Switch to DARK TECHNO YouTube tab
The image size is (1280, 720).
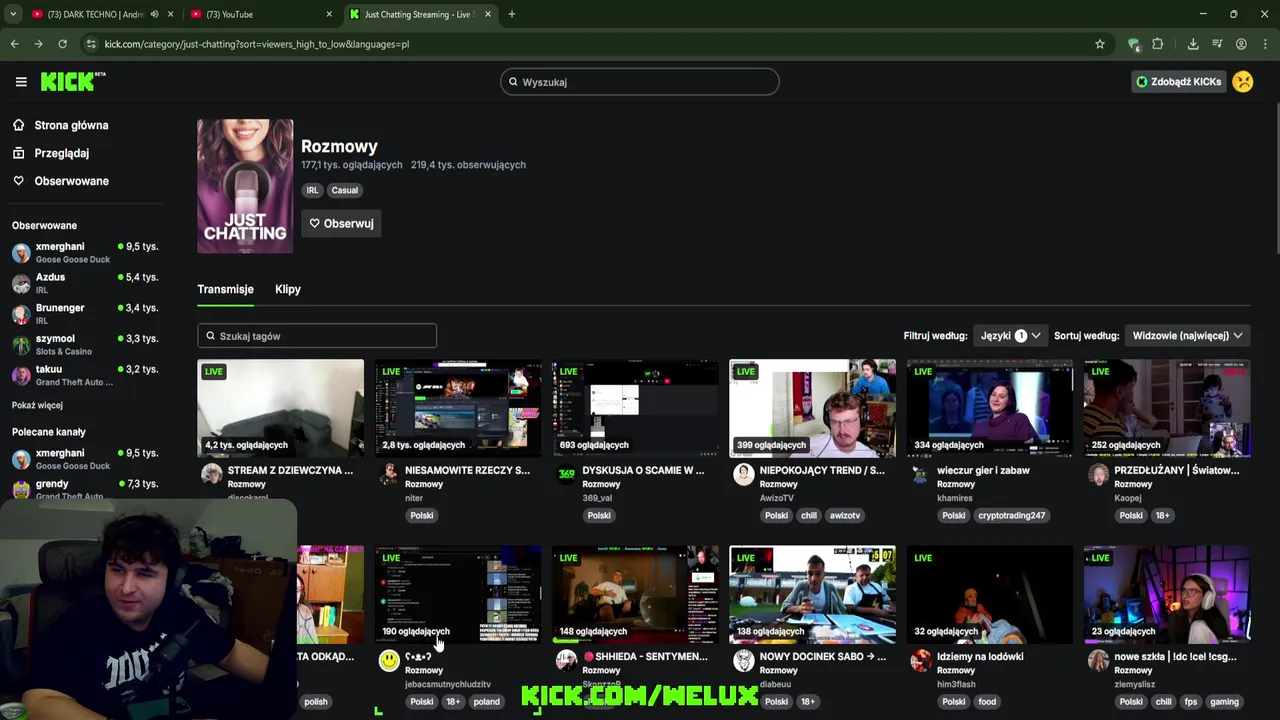coord(100,14)
